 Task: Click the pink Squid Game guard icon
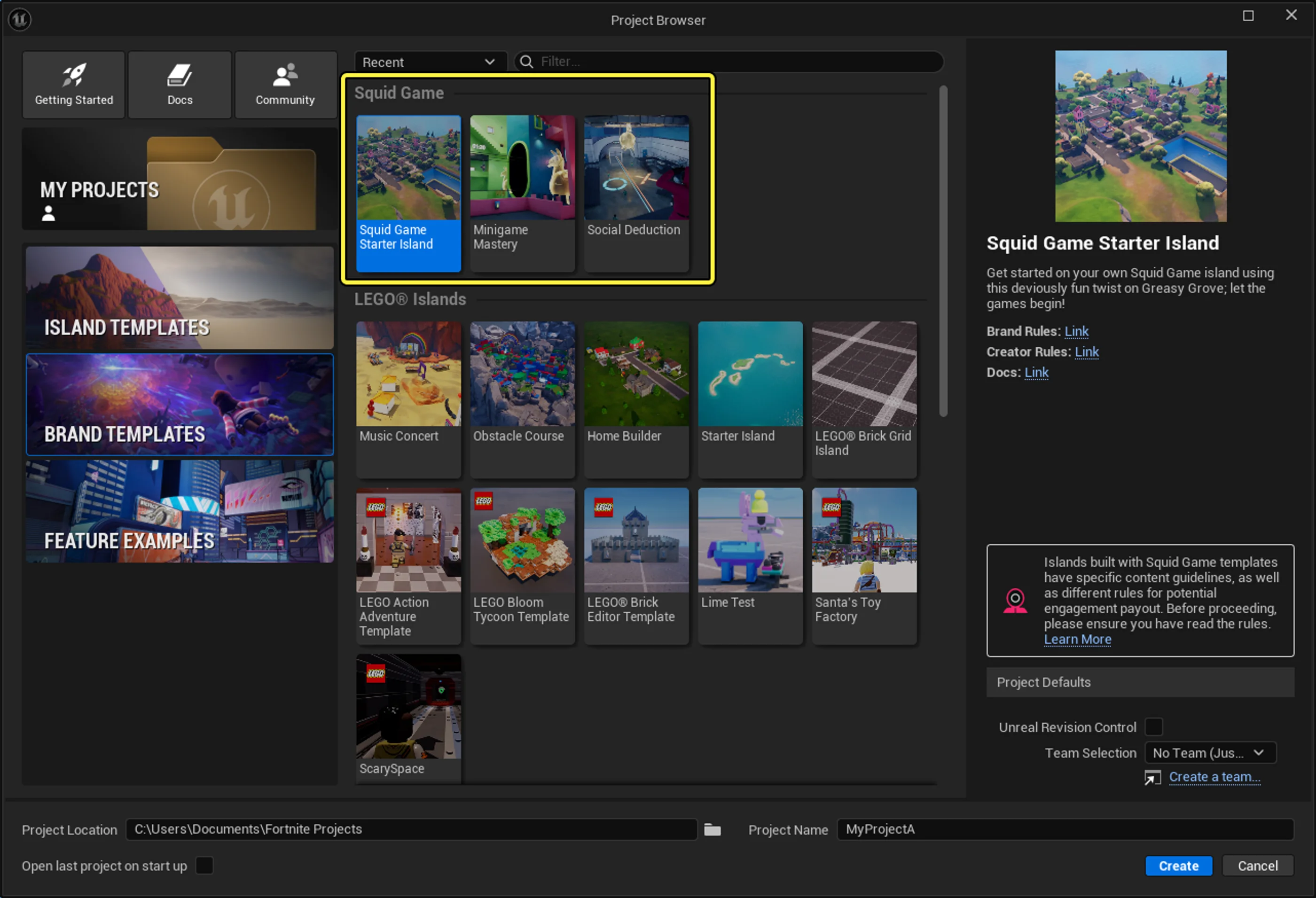click(1015, 601)
